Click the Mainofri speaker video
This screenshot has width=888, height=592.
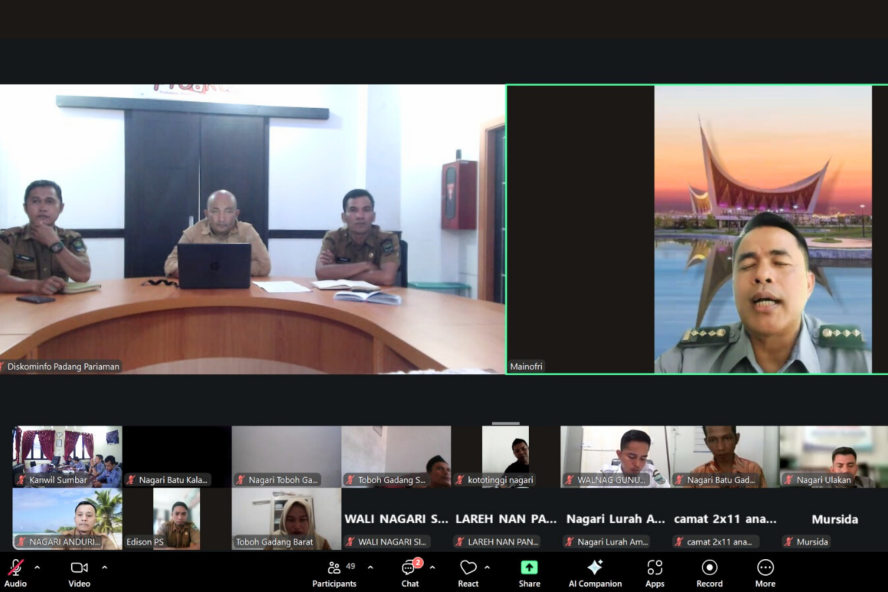(x=697, y=229)
